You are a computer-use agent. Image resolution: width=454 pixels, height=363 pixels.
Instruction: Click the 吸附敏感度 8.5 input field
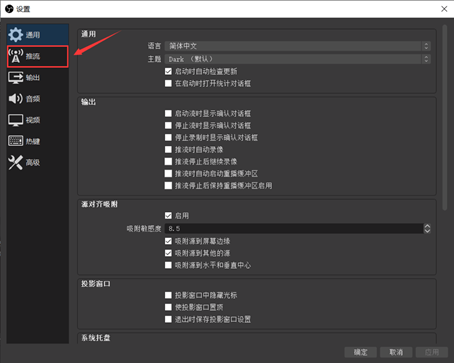[x=294, y=229]
